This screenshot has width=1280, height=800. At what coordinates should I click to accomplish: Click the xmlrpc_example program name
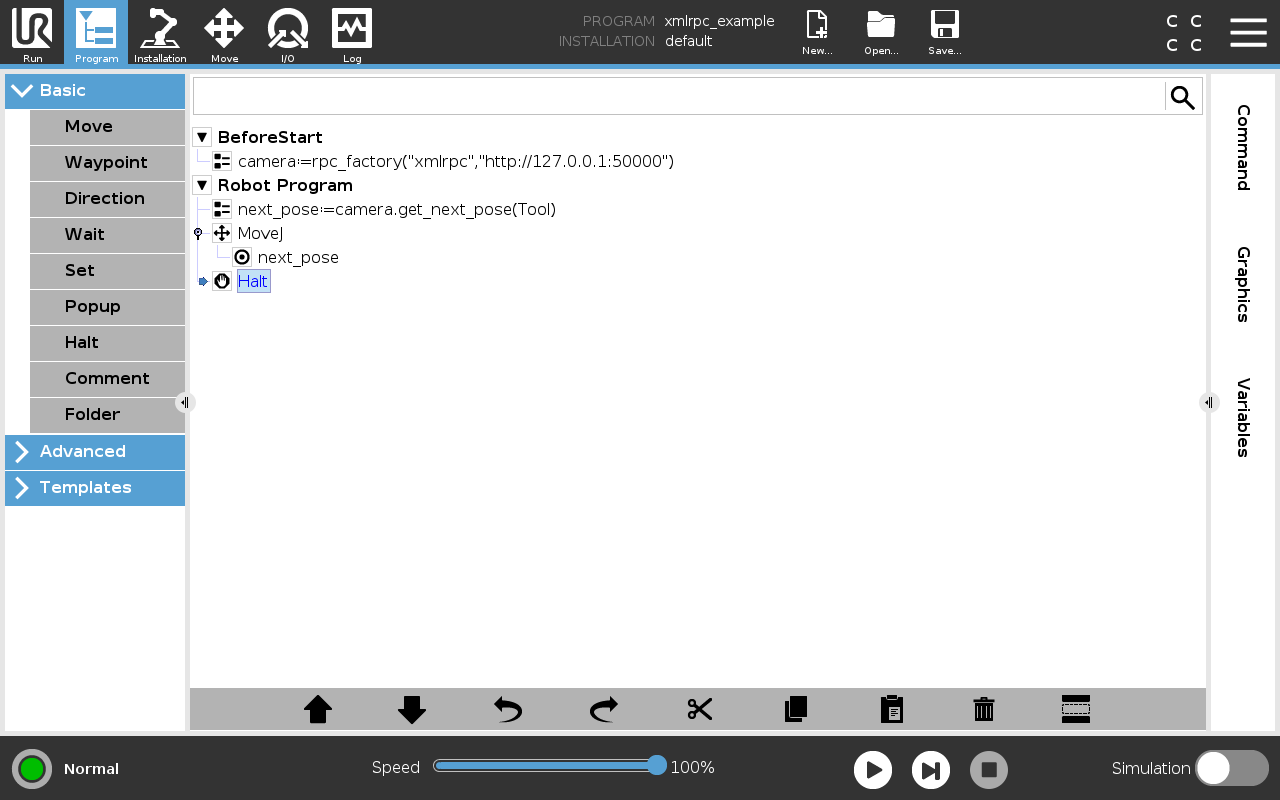[x=720, y=21]
